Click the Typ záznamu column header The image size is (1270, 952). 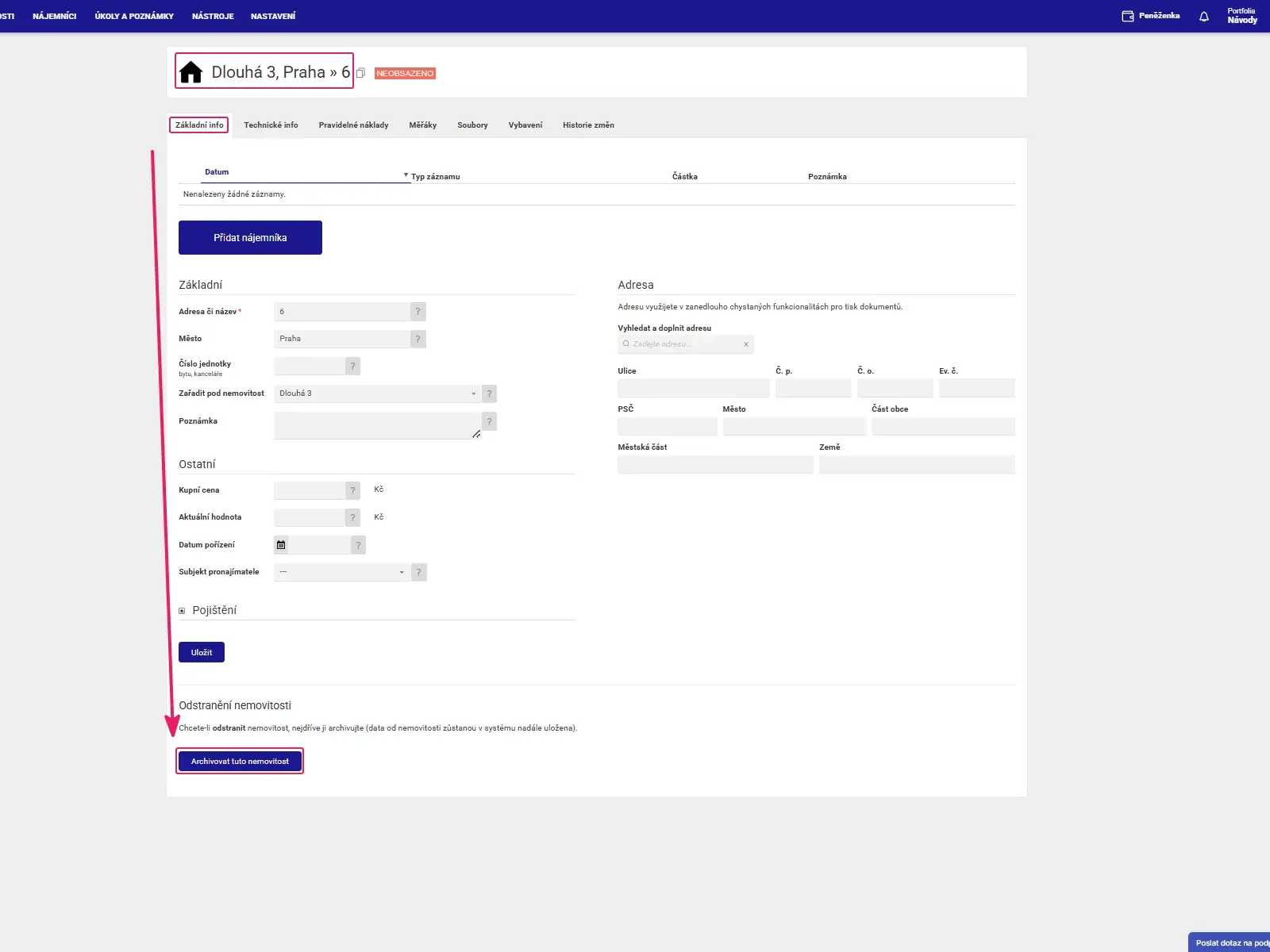coord(436,177)
